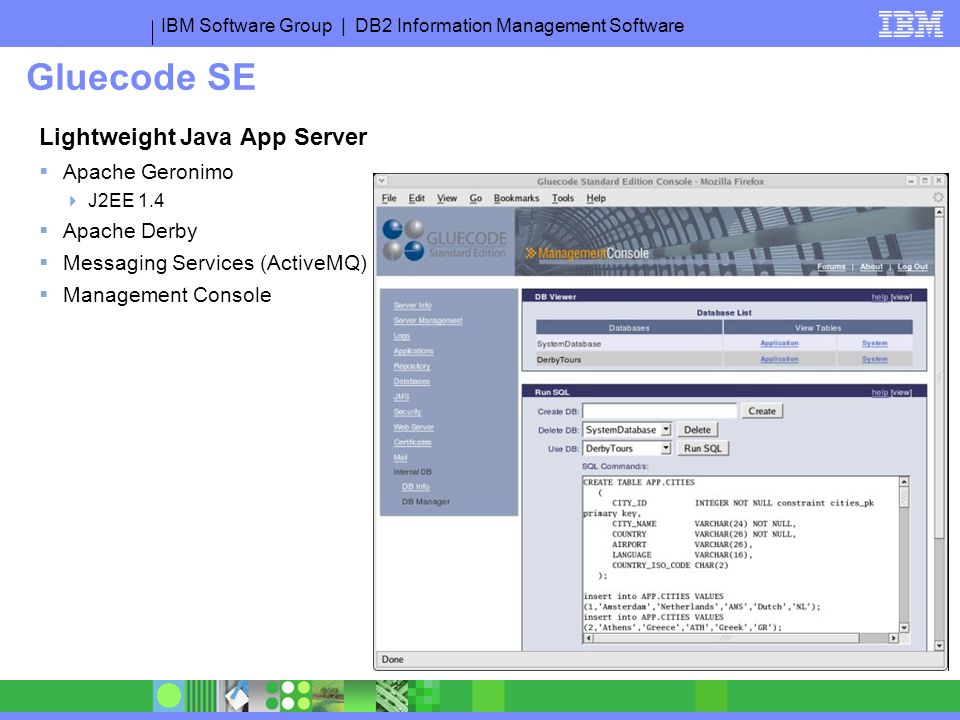960x720 pixels.
Task: Open DB Info under Internal DB
Action: 416,486
